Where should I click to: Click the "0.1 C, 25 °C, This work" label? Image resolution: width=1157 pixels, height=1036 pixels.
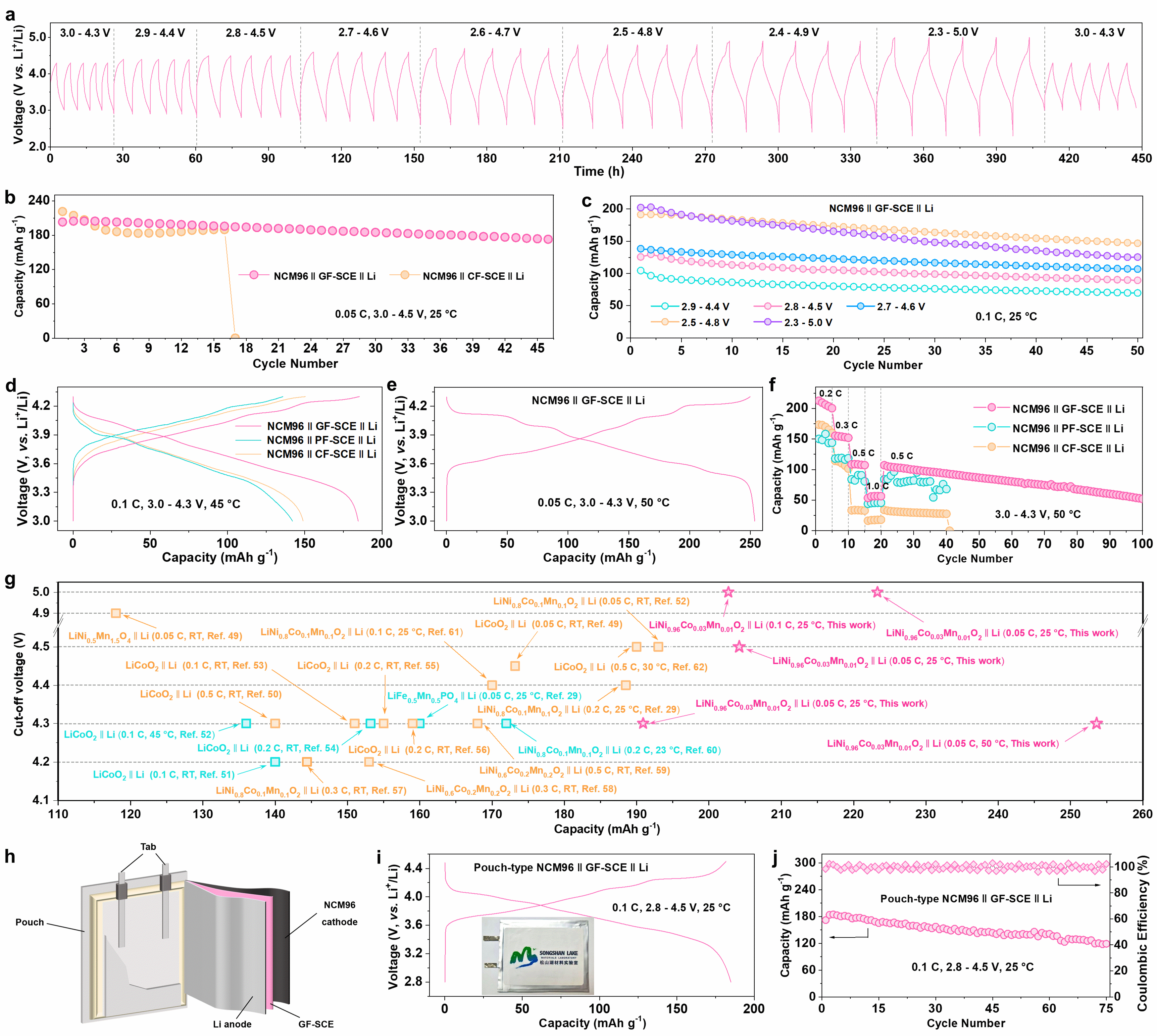762,626
